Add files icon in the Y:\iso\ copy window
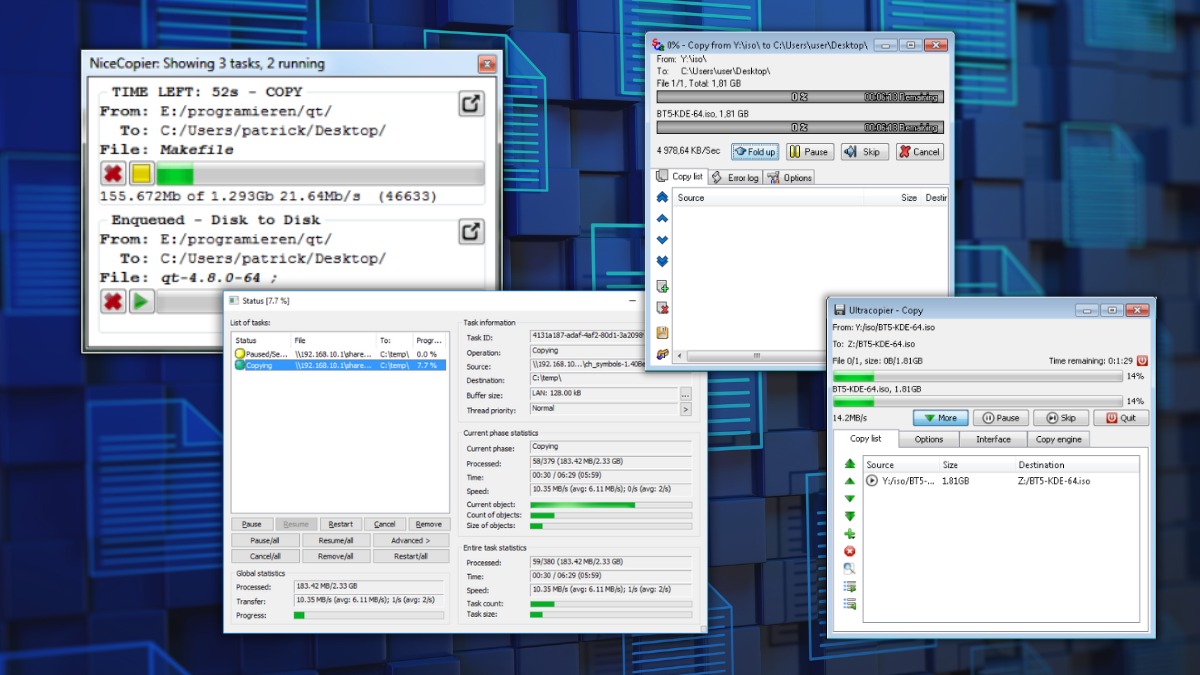Image resolution: width=1200 pixels, height=675 pixels. pyautogui.click(x=662, y=286)
